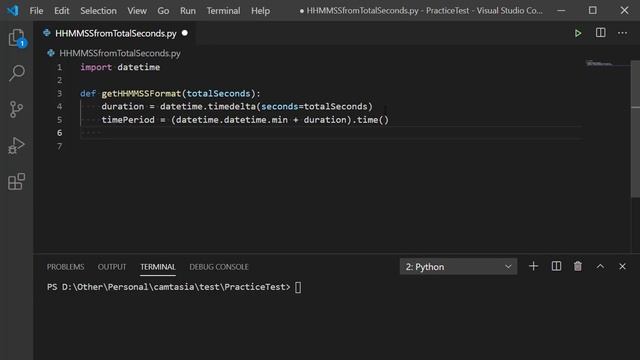Kill terminal using trash icon

[x=578, y=267]
